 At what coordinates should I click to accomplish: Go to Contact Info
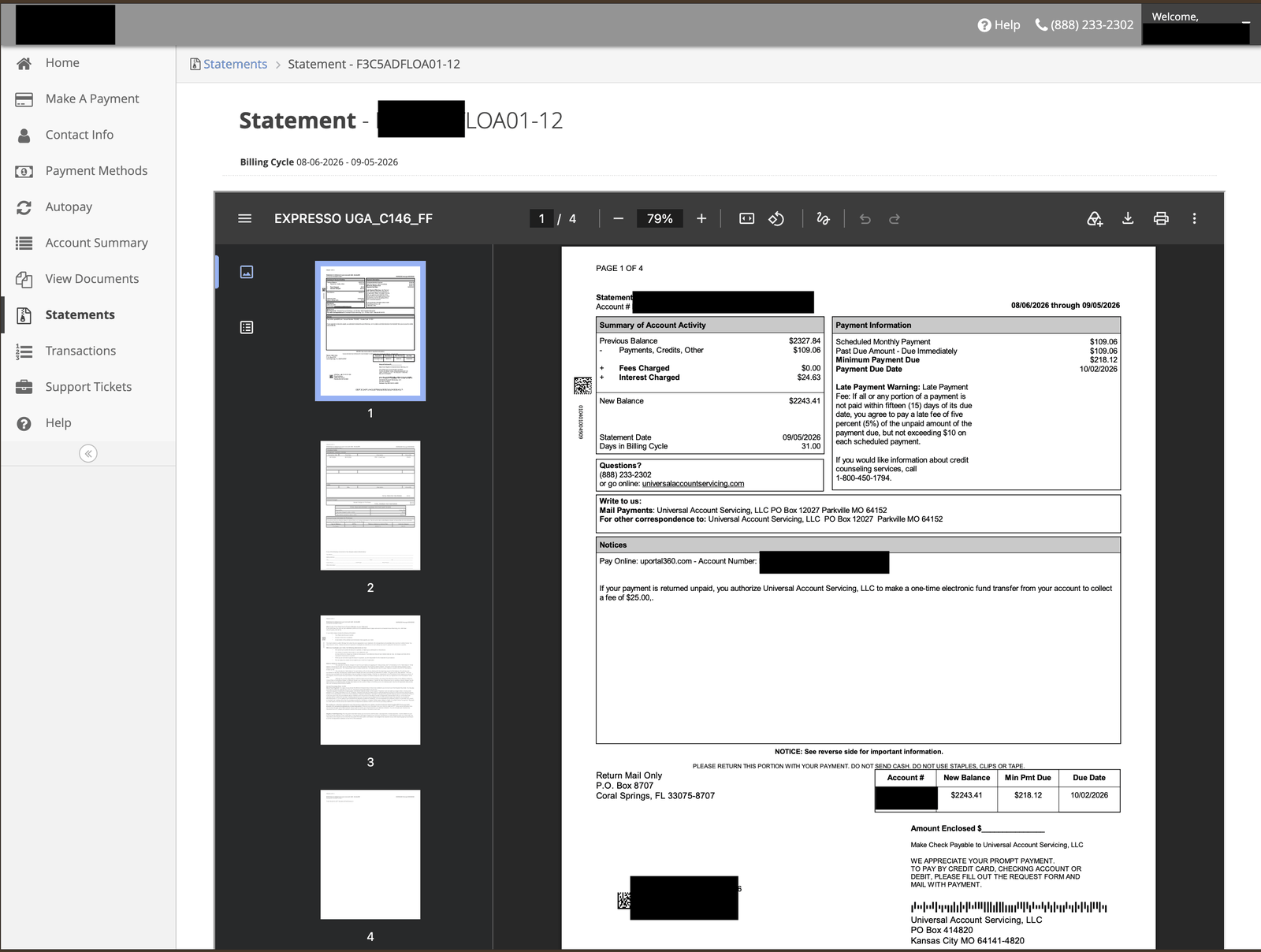coord(80,135)
